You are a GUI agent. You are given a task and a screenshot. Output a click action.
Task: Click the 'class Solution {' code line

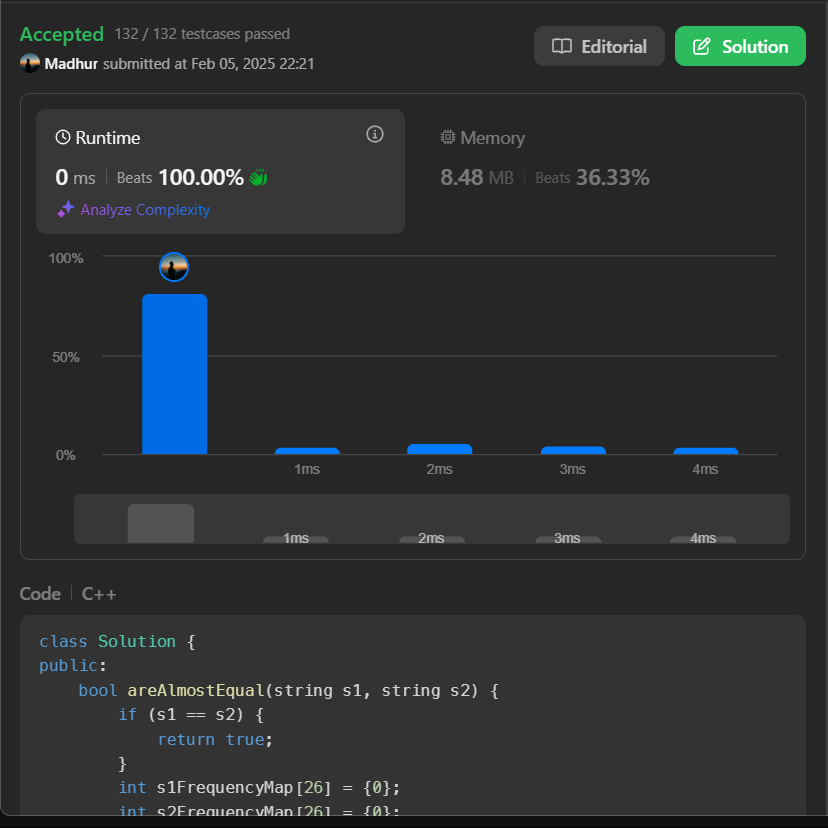(x=117, y=641)
